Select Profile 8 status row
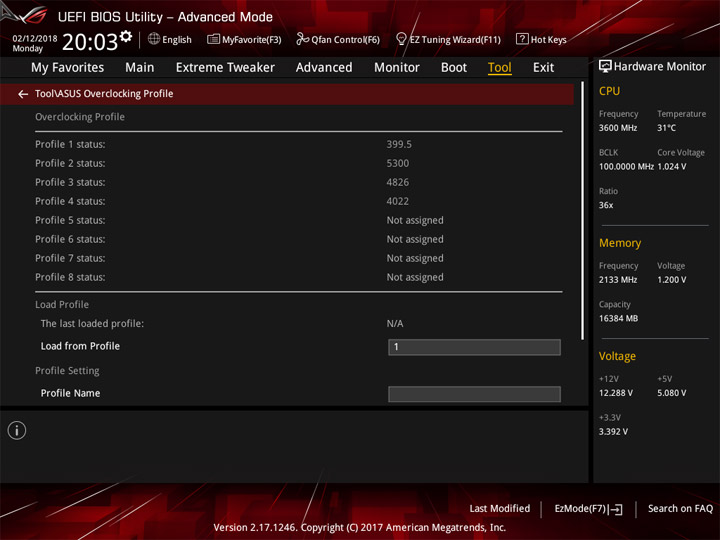Viewport: 720px width, 540px height. 298,277
